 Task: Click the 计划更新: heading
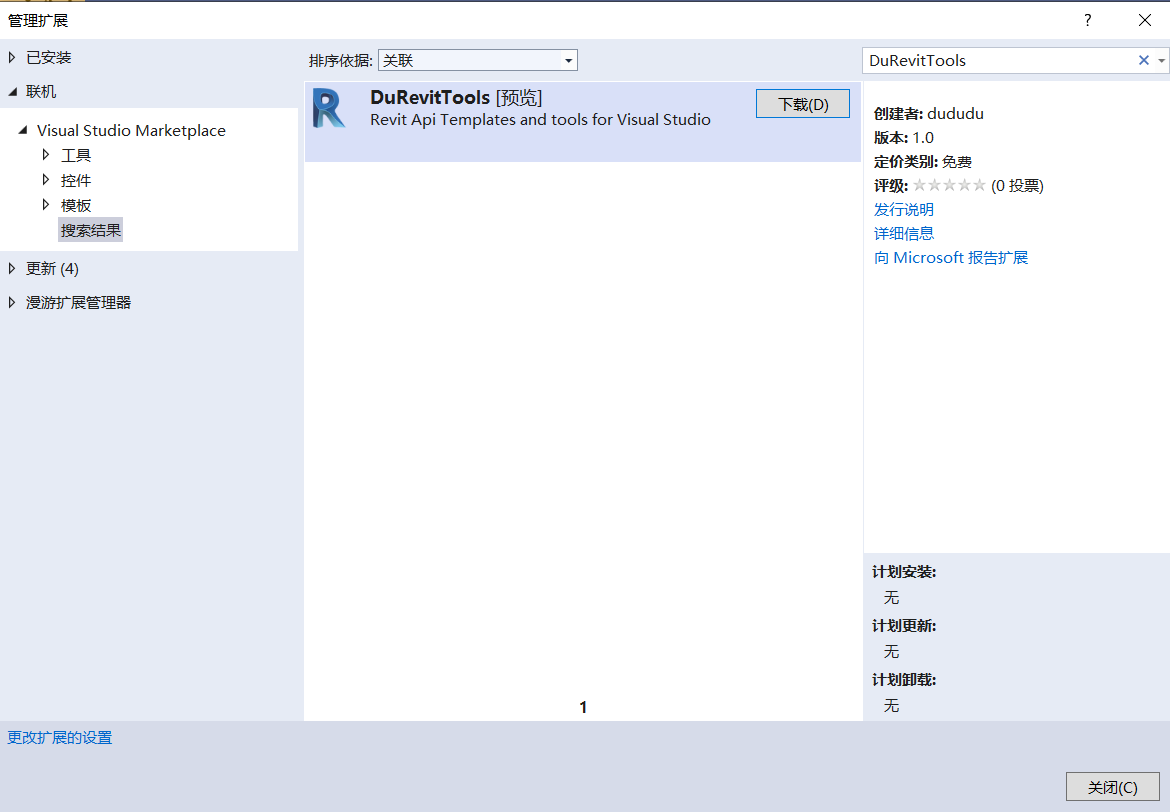click(904, 625)
